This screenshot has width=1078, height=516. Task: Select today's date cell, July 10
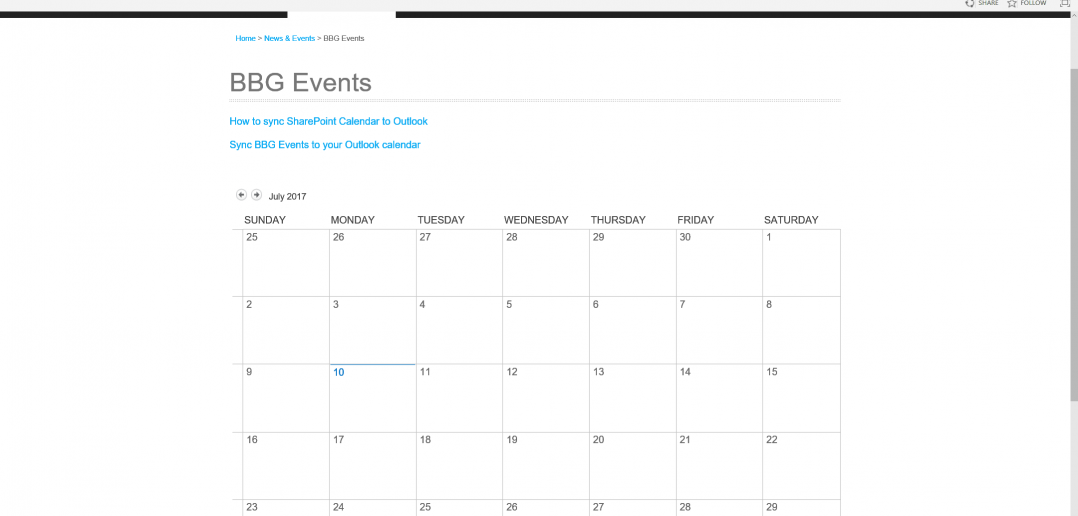coord(373,399)
